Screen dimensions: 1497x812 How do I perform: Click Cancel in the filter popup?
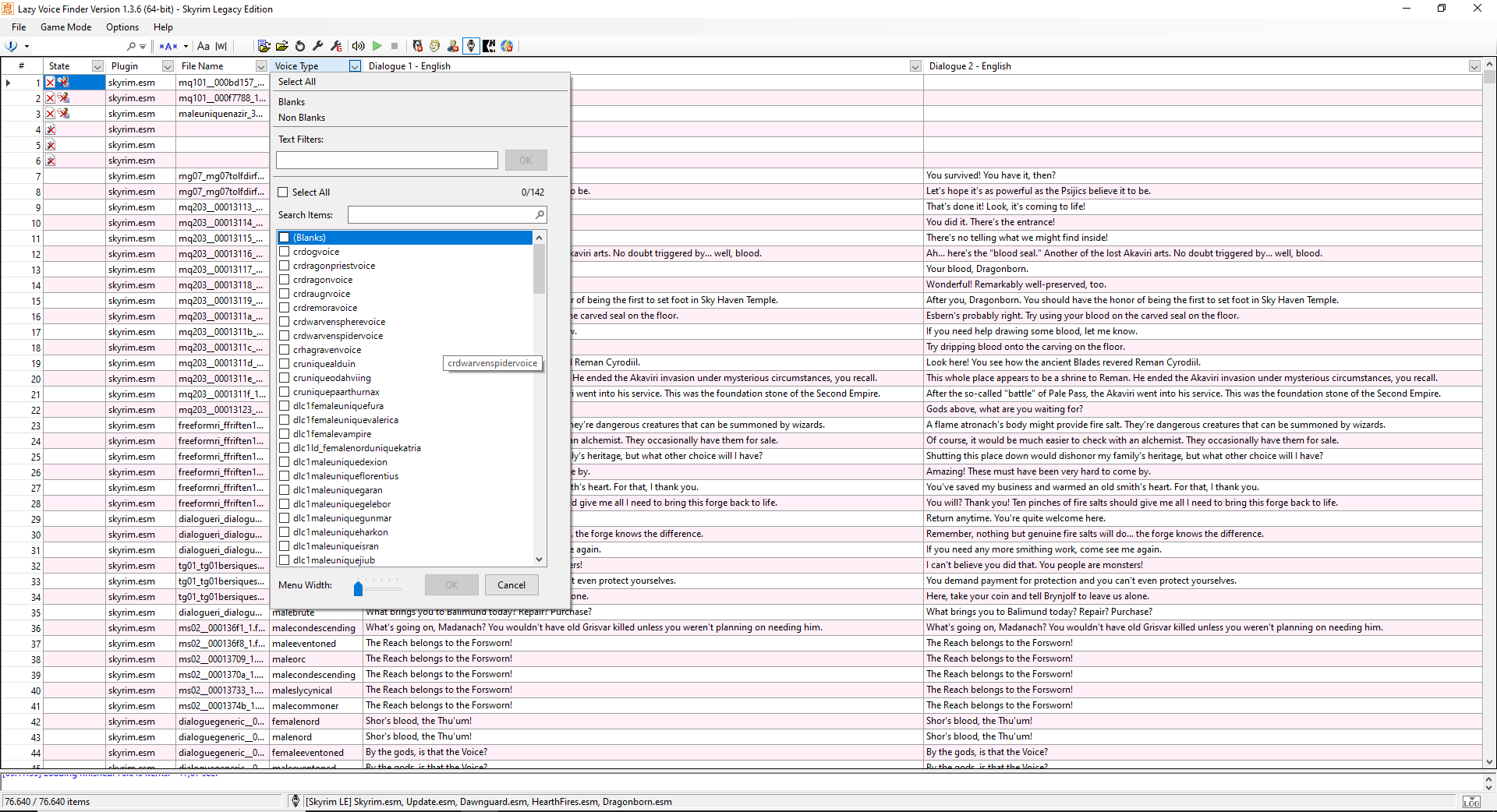pos(511,584)
